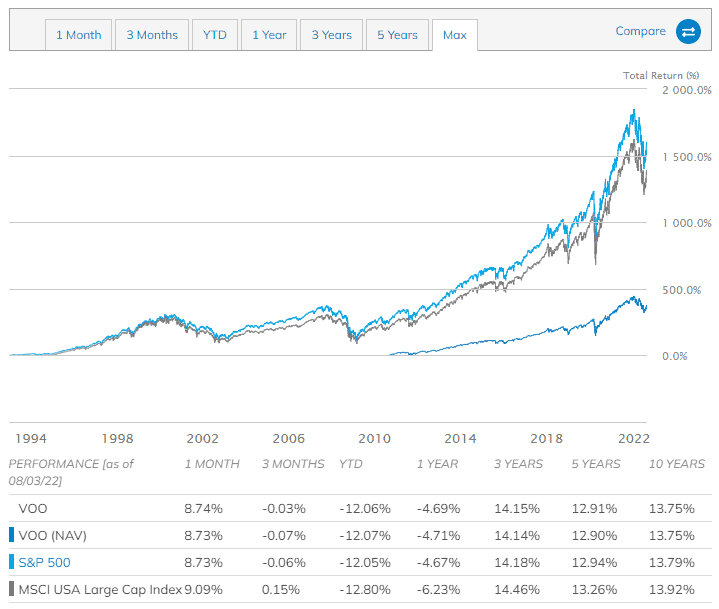Click S&P 500 YTD value -12.05%
The width and height of the screenshot is (719, 609).
tap(365, 562)
